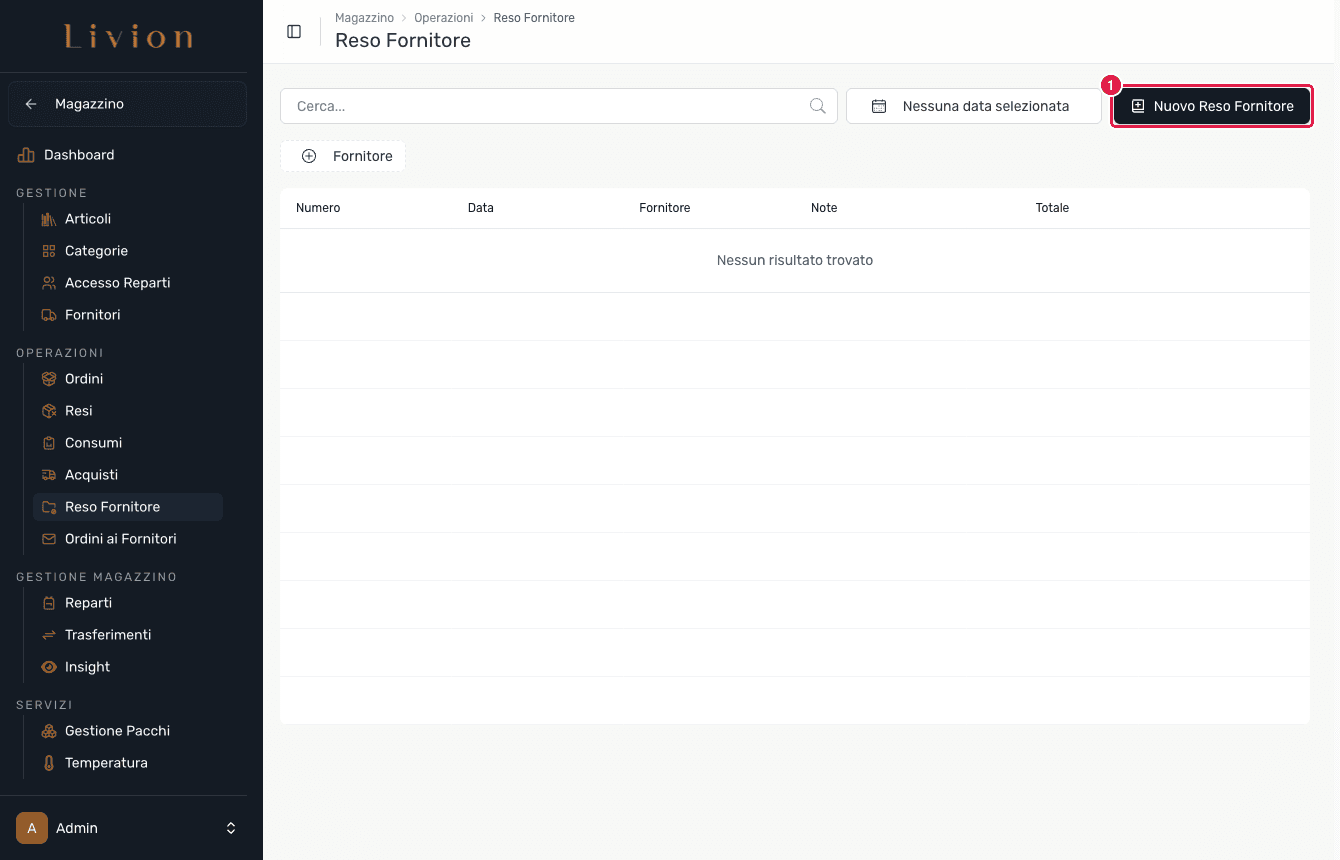The image size is (1340, 860).
Task: Click the Ordini ai Fornitori envelope icon
Action: click(x=49, y=539)
